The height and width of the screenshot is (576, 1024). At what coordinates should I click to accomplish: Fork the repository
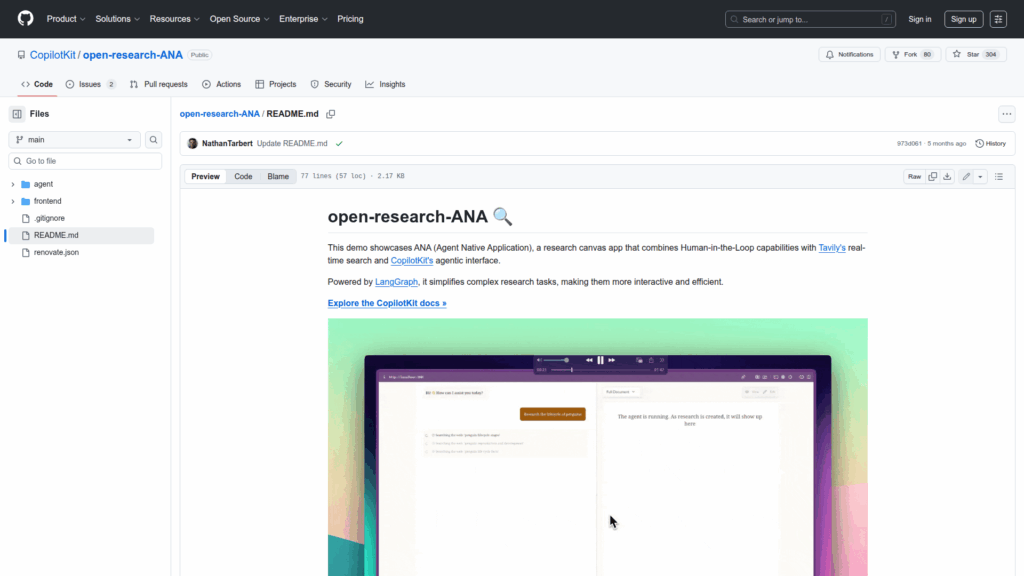point(912,55)
